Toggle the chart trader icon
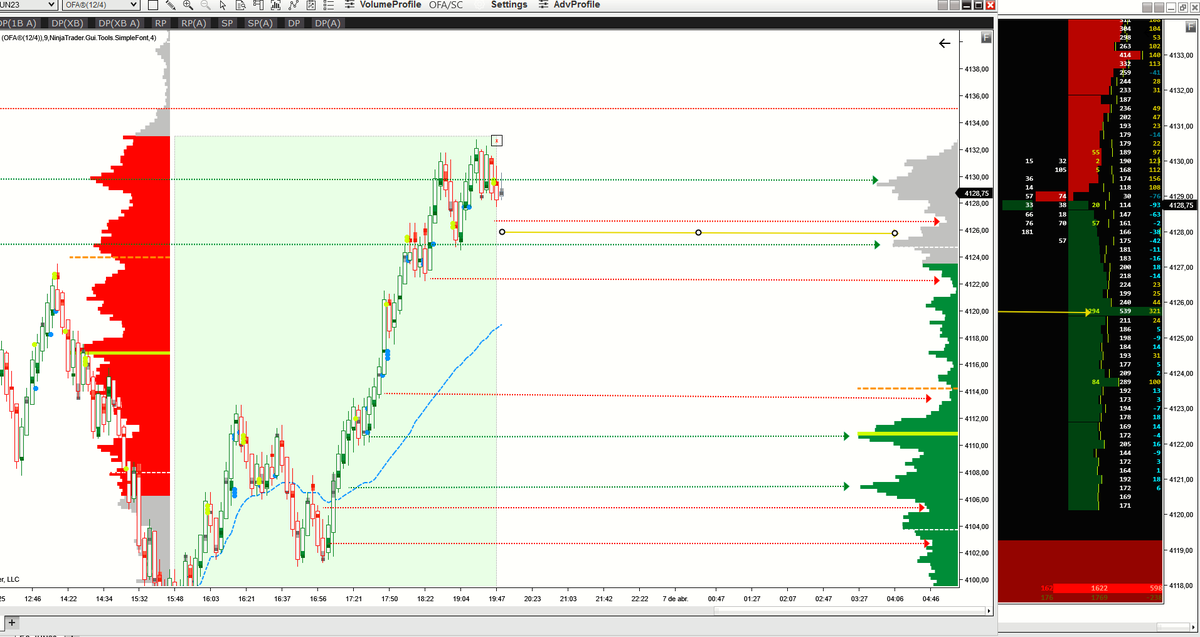 (x=258, y=5)
